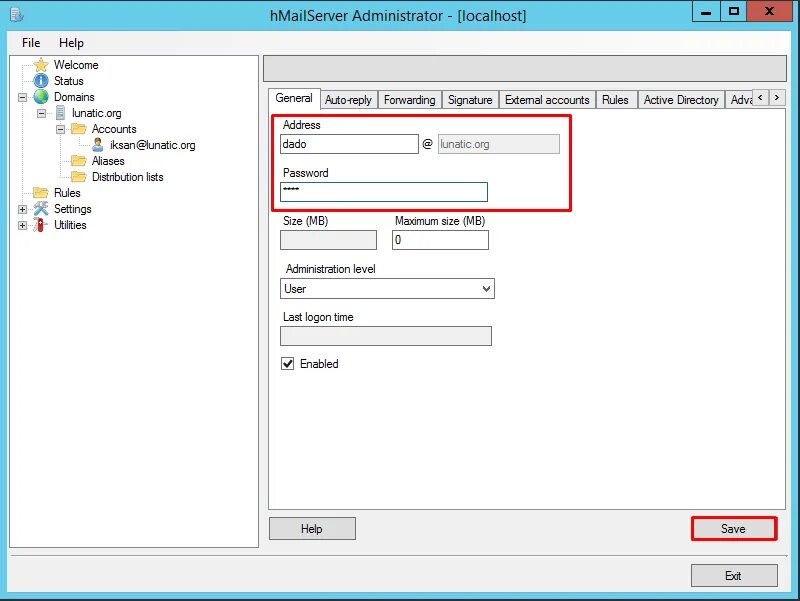Click the Settings tools icon
This screenshot has width=800, height=601.
[x=41, y=209]
